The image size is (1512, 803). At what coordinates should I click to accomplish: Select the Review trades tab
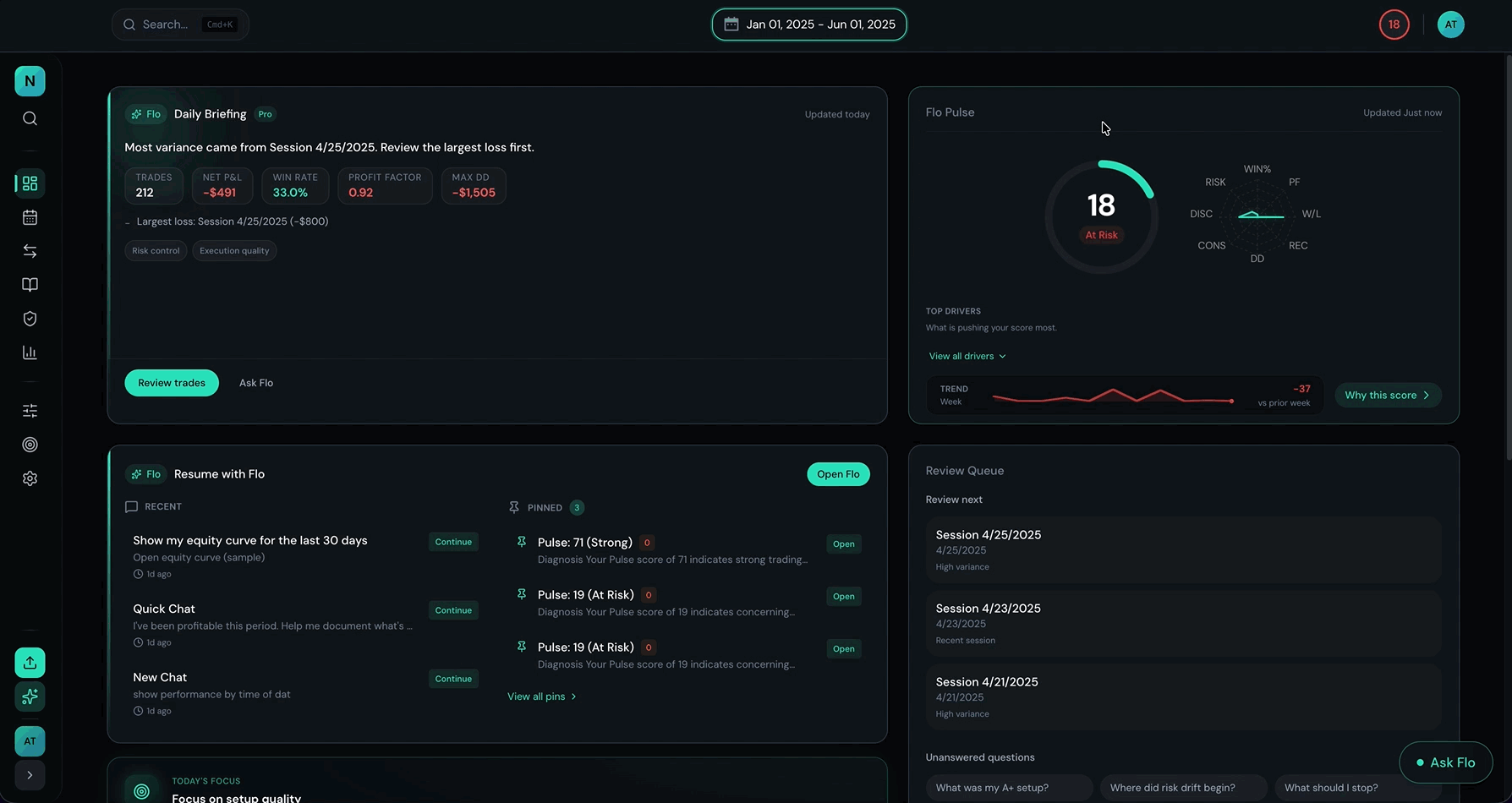tap(171, 382)
